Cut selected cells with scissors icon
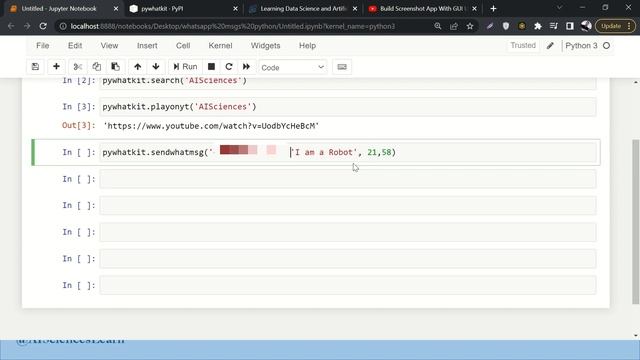Viewport: 640px width, 360px height. click(x=78, y=67)
